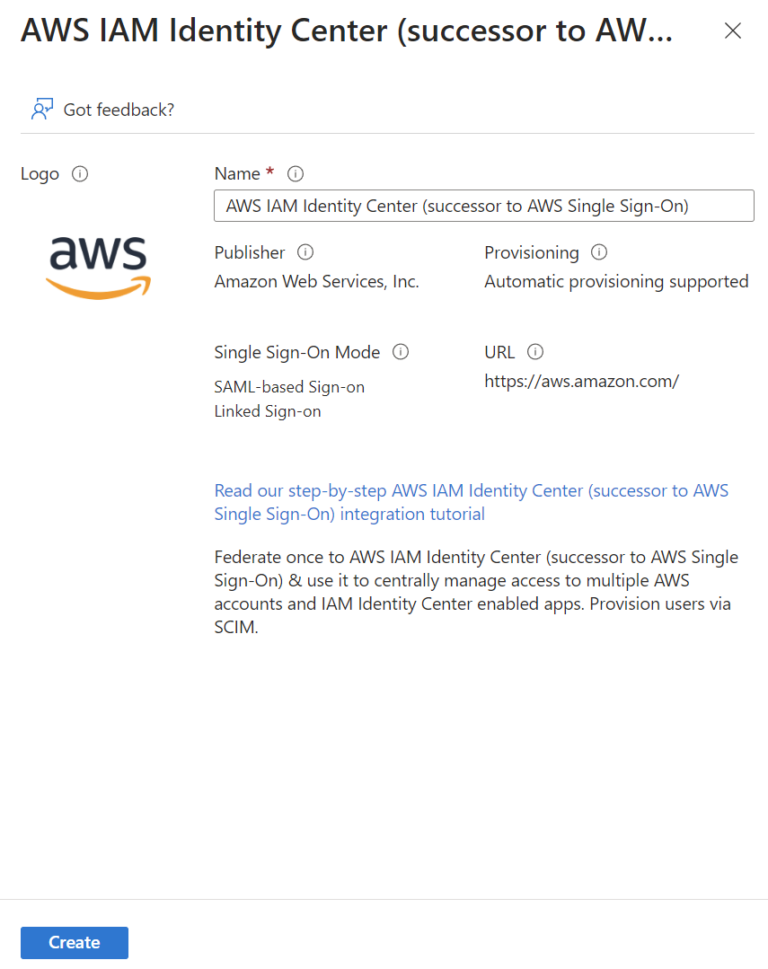Click the Publisher info icon
768x969 pixels.
pyautogui.click(x=306, y=252)
